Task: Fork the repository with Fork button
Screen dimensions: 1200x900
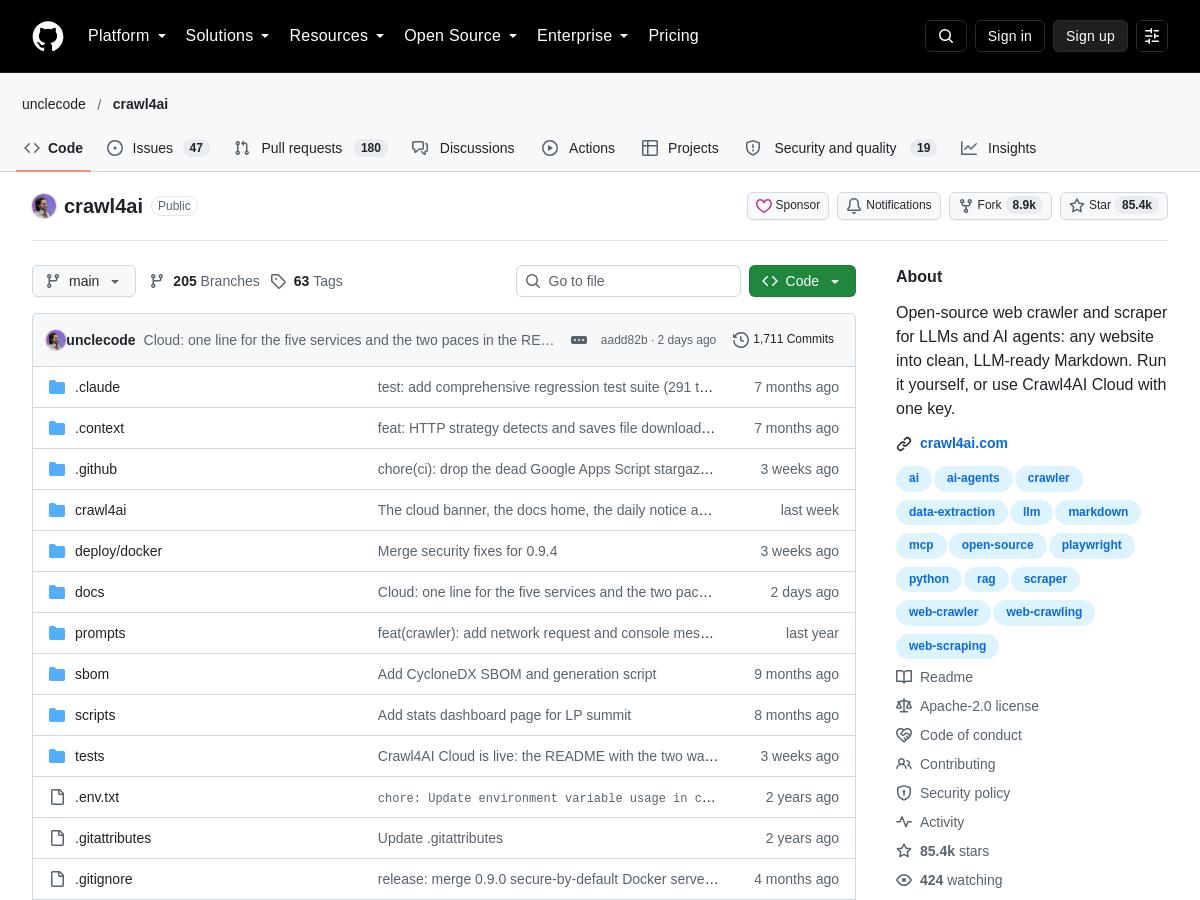Action: 1000,206
